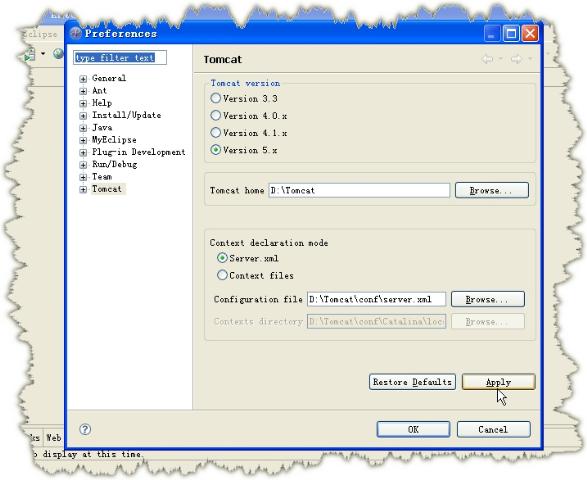This screenshot has width=587, height=480.
Task: Select Team in preferences tree
Action: click(x=102, y=177)
